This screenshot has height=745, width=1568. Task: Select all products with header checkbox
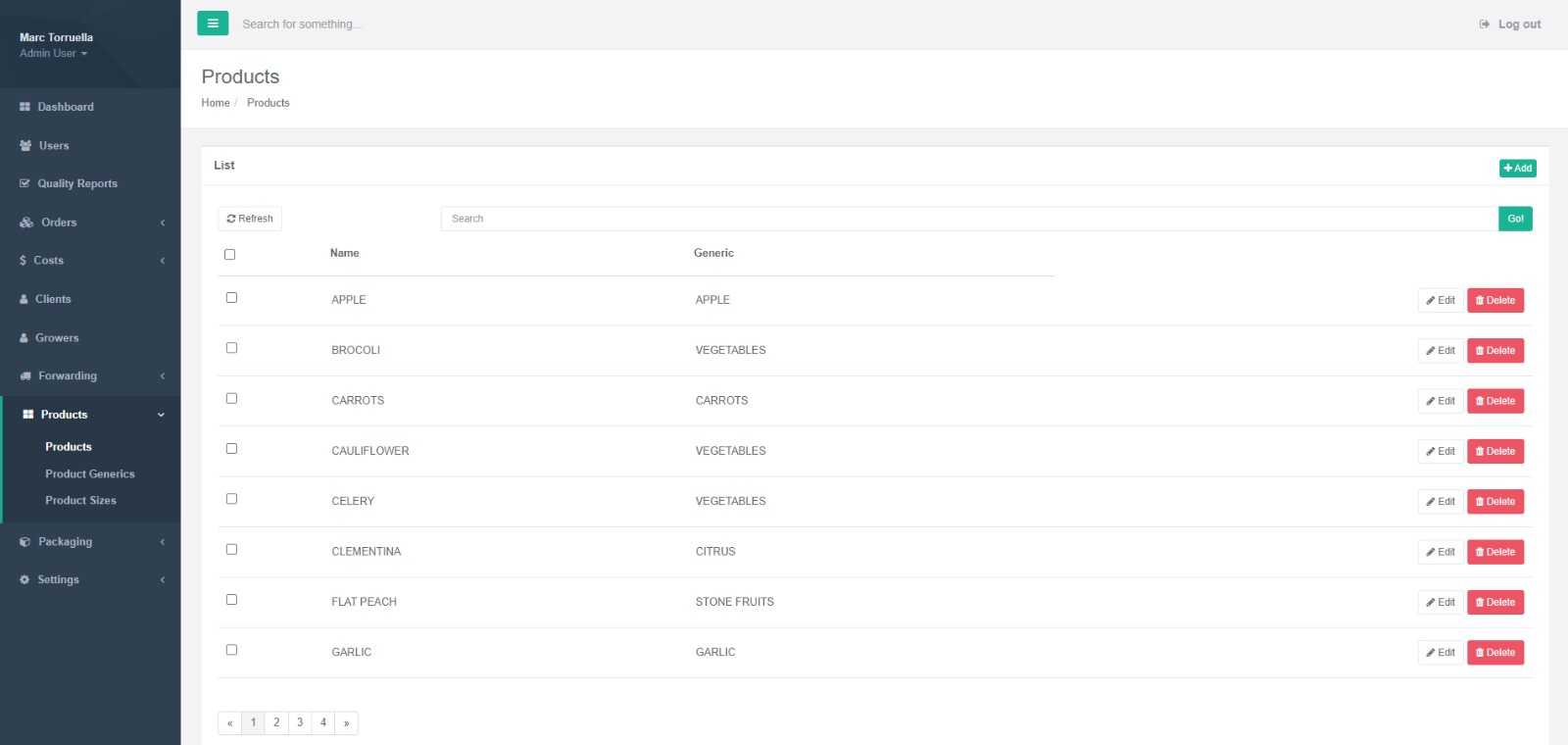point(230,255)
